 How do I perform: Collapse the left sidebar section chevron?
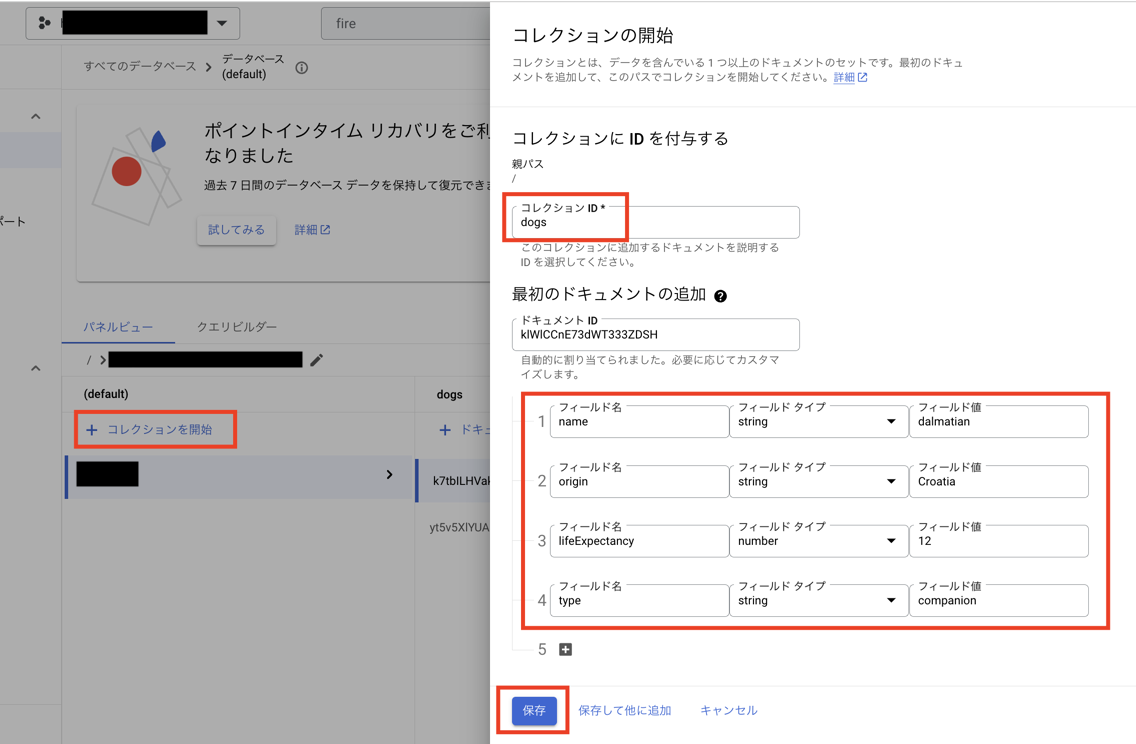[x=33, y=115]
